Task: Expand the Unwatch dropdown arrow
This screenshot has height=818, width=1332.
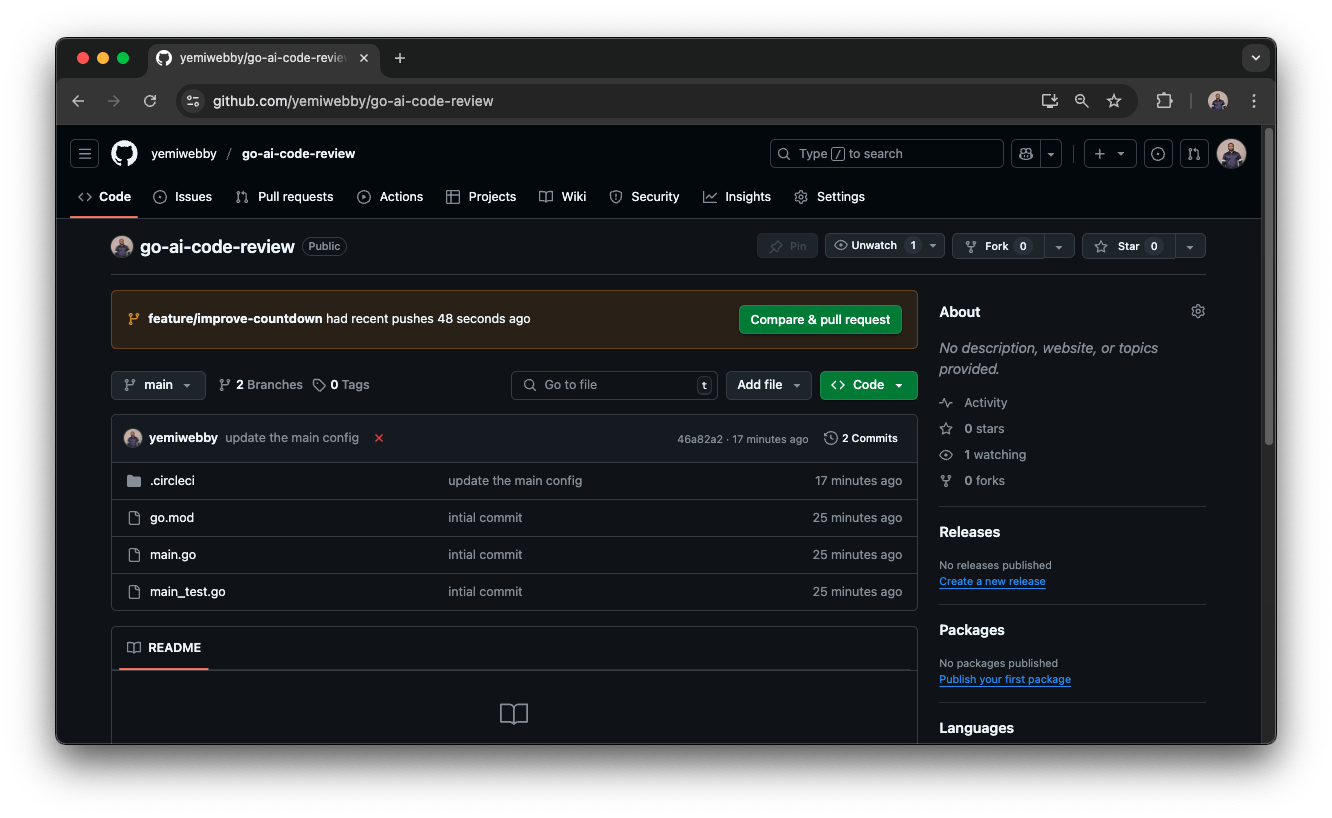Action: [933, 245]
